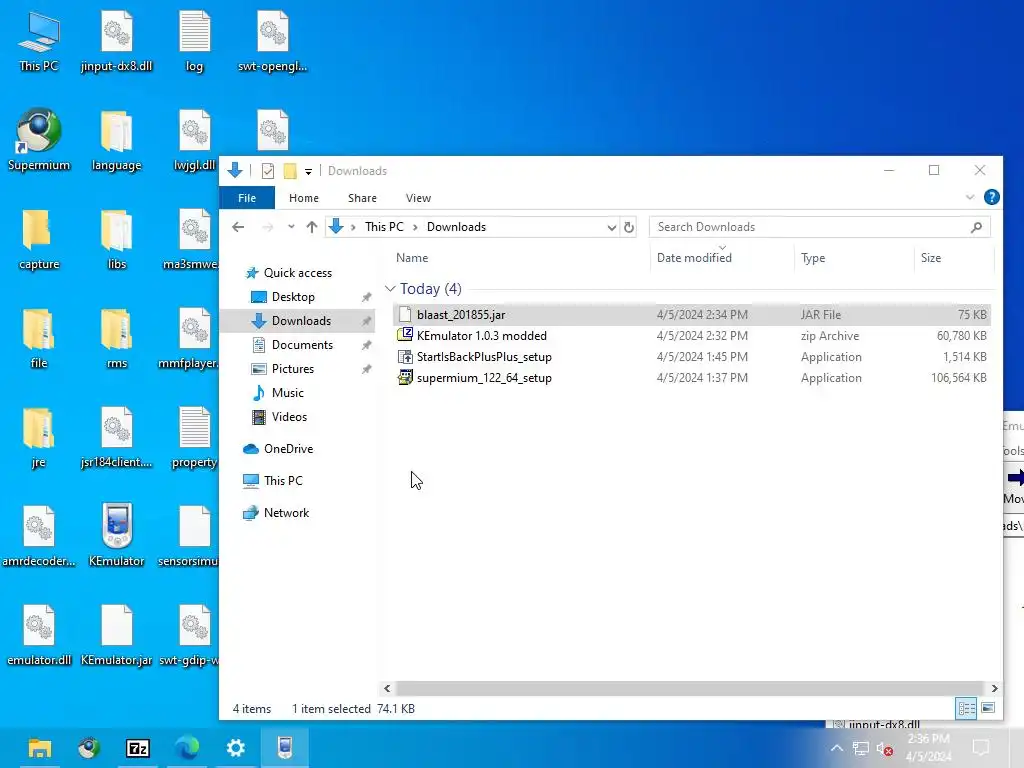Select This PC desktop icon
Viewport: 1024px width, 768px height.
39,41
